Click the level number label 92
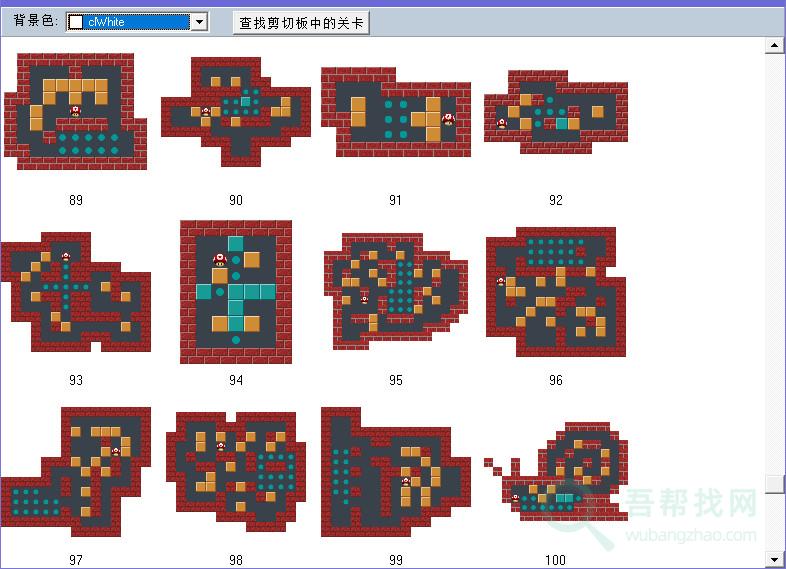 click(555, 200)
